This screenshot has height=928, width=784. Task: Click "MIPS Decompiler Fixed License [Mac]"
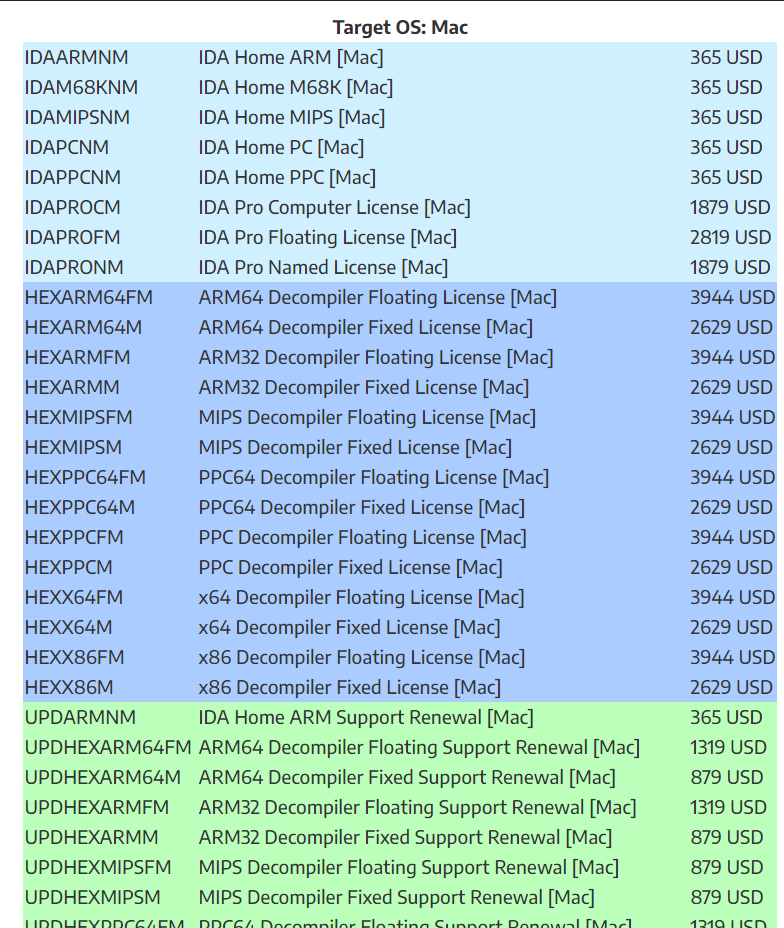click(x=356, y=447)
